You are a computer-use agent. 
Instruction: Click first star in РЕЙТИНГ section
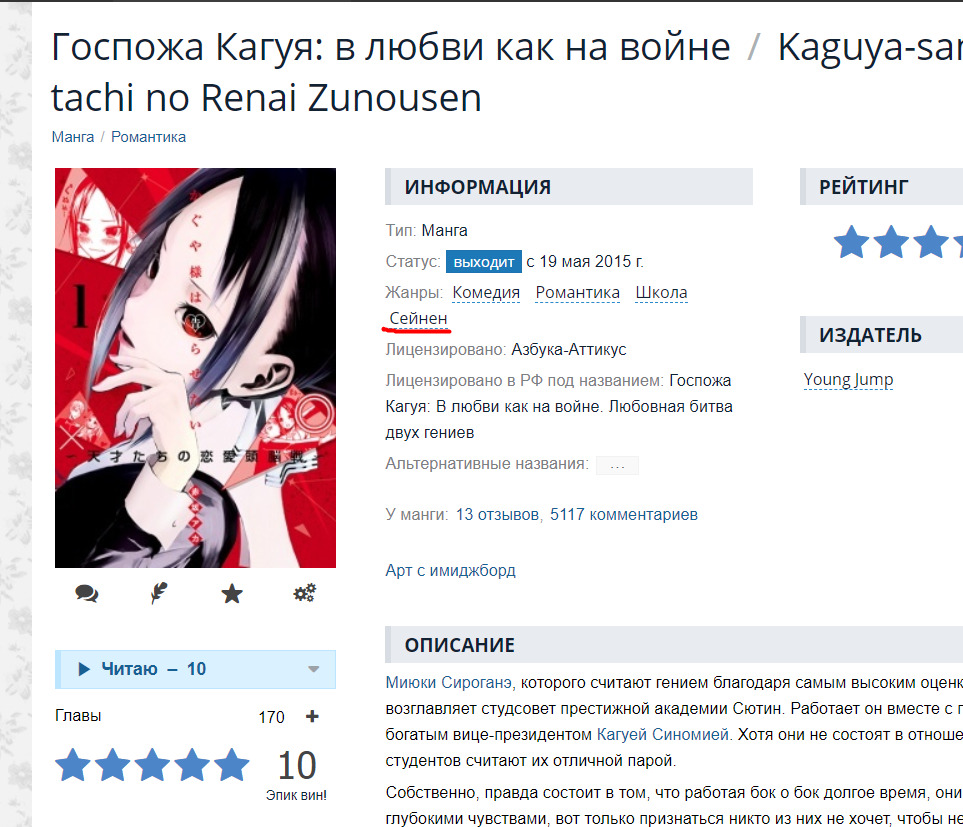851,242
